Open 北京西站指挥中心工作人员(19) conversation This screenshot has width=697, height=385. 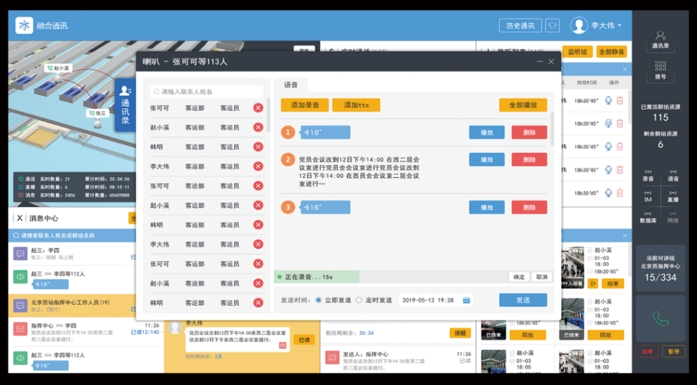pyautogui.click(x=72, y=305)
